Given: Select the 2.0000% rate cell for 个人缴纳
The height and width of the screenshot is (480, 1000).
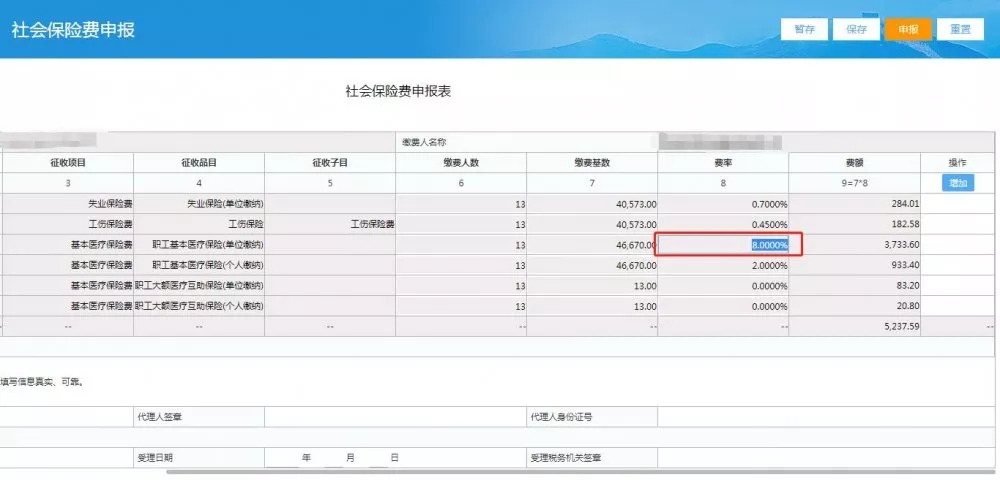Looking at the screenshot, I should coord(723,265).
